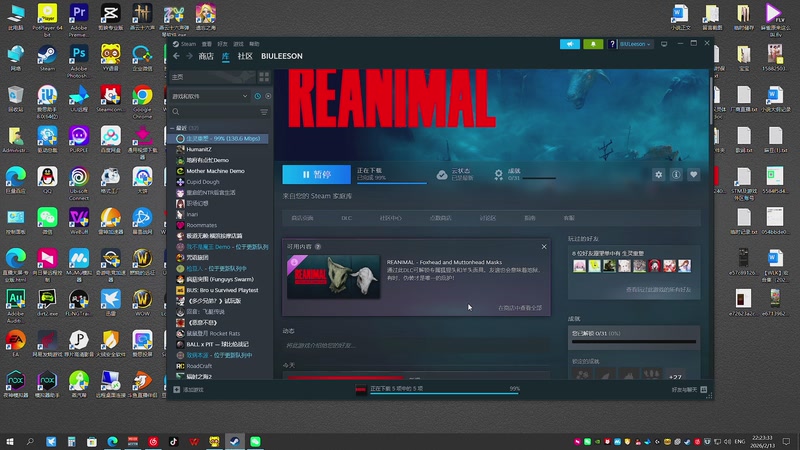This screenshot has width=800, height=450.
Task: Select BALL x PIT in library list
Action: point(219,344)
